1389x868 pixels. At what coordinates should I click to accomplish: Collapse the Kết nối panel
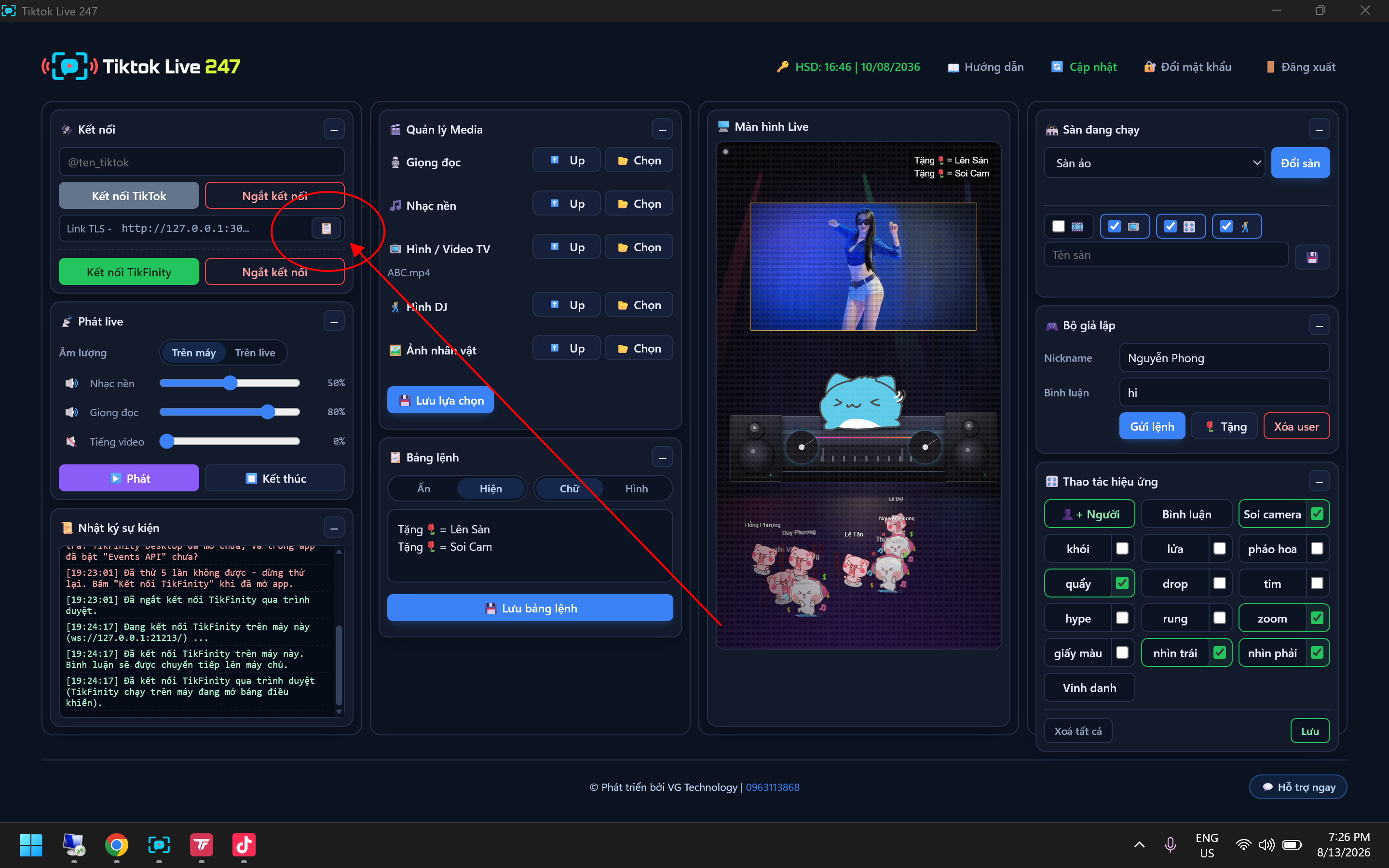pyautogui.click(x=334, y=129)
